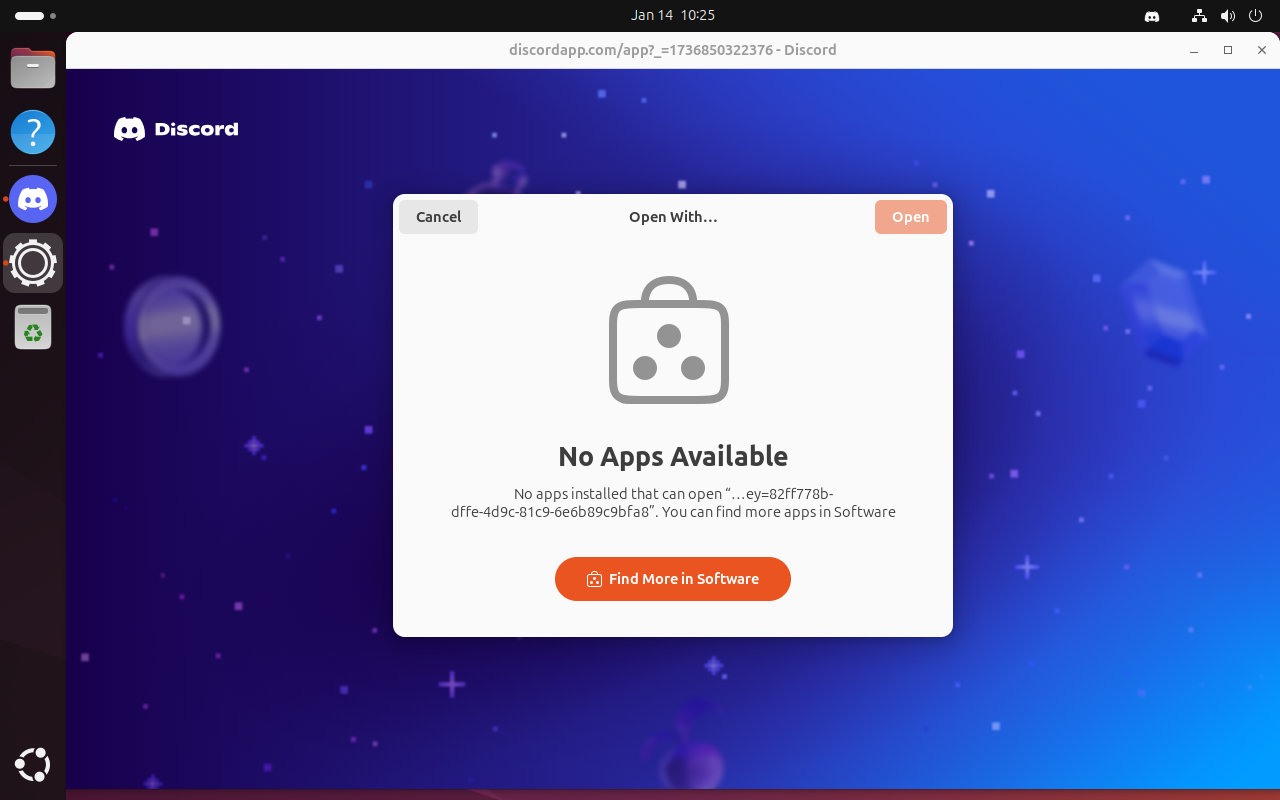The height and width of the screenshot is (800, 1280).
Task: Click Find More in Software button
Action: [673, 579]
